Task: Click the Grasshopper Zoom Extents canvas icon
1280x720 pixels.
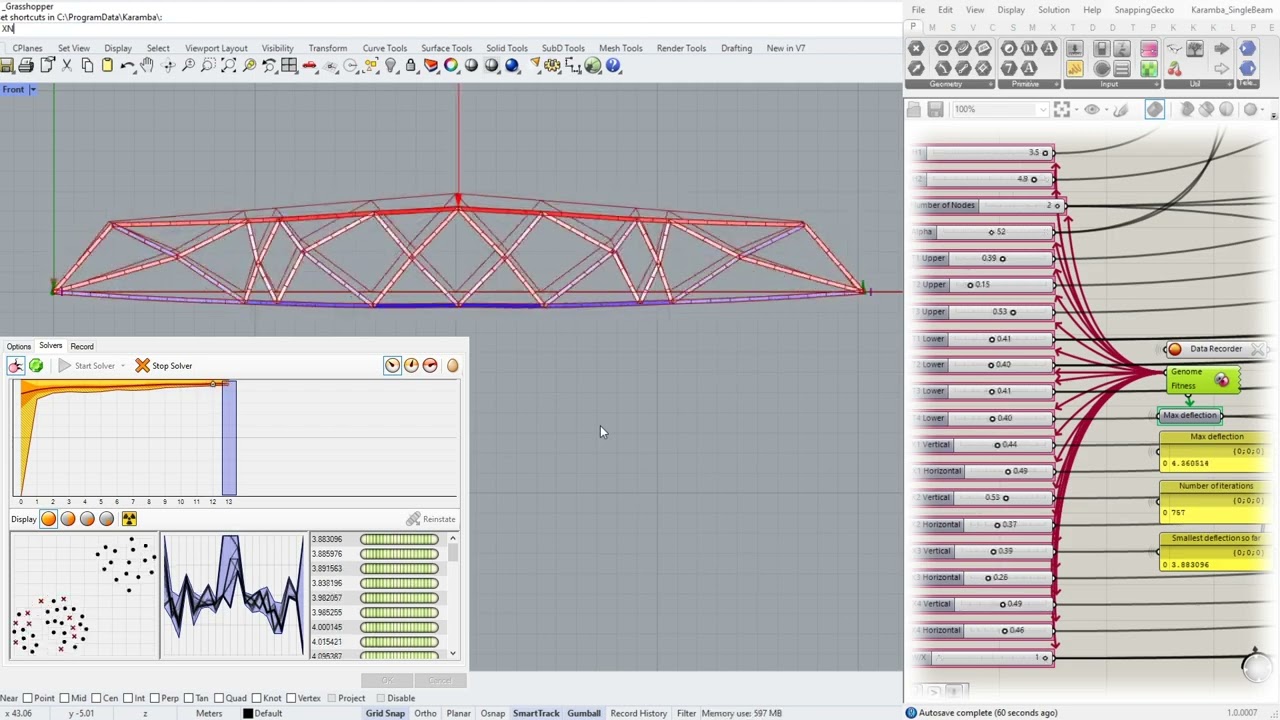Action: coord(1062,110)
